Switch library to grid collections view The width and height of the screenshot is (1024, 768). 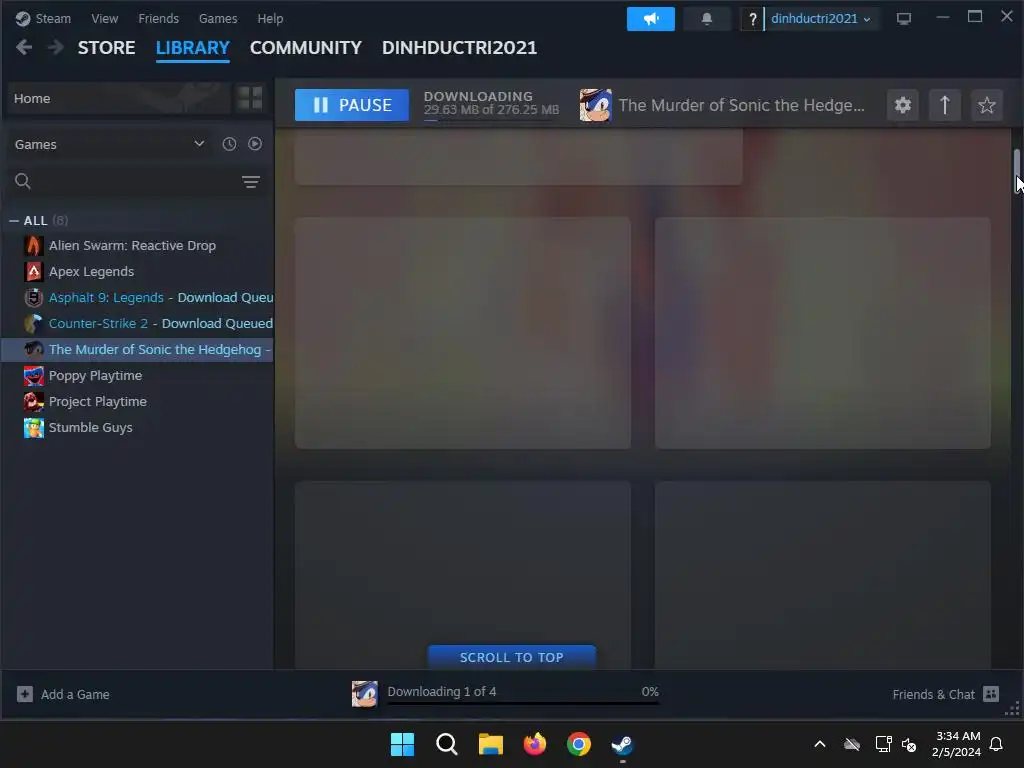pyautogui.click(x=250, y=98)
